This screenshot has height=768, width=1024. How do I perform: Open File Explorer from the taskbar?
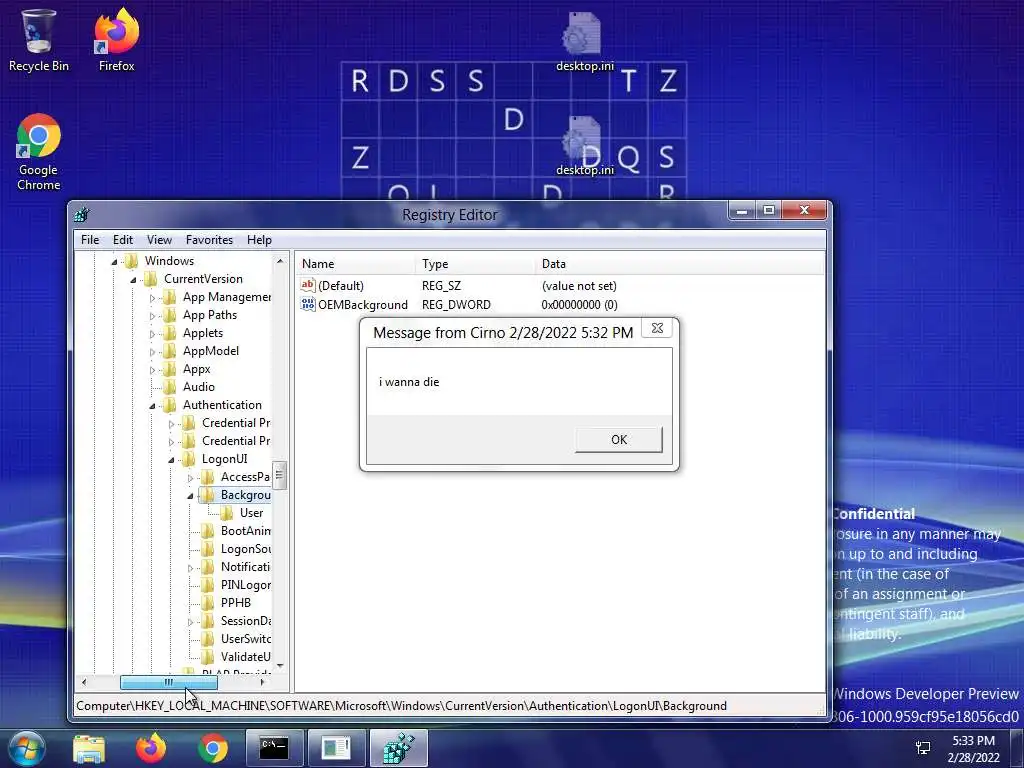point(89,748)
